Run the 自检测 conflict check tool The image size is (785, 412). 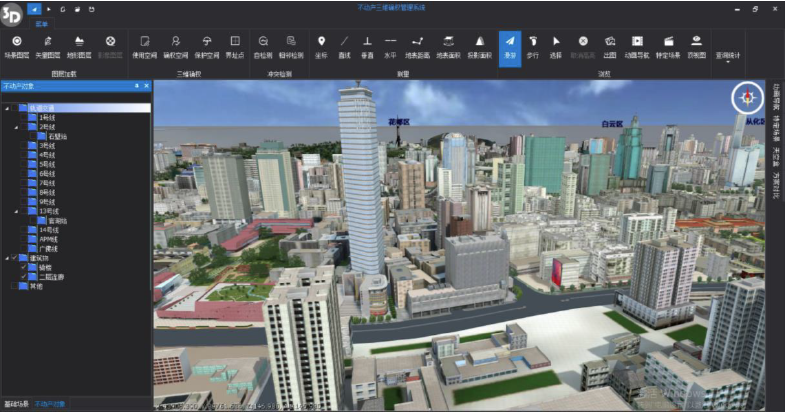click(263, 42)
